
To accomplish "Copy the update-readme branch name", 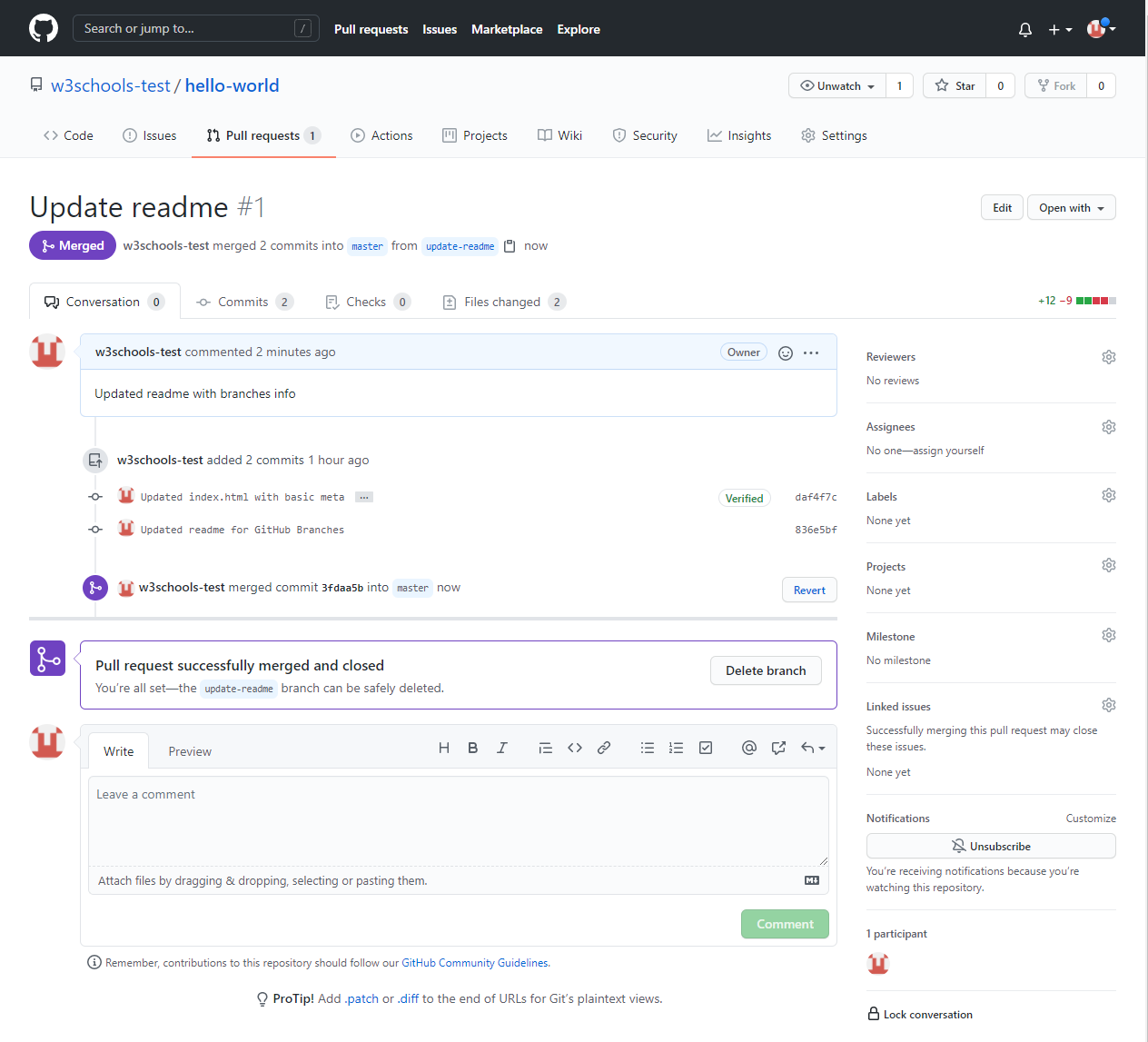I will (x=510, y=245).
